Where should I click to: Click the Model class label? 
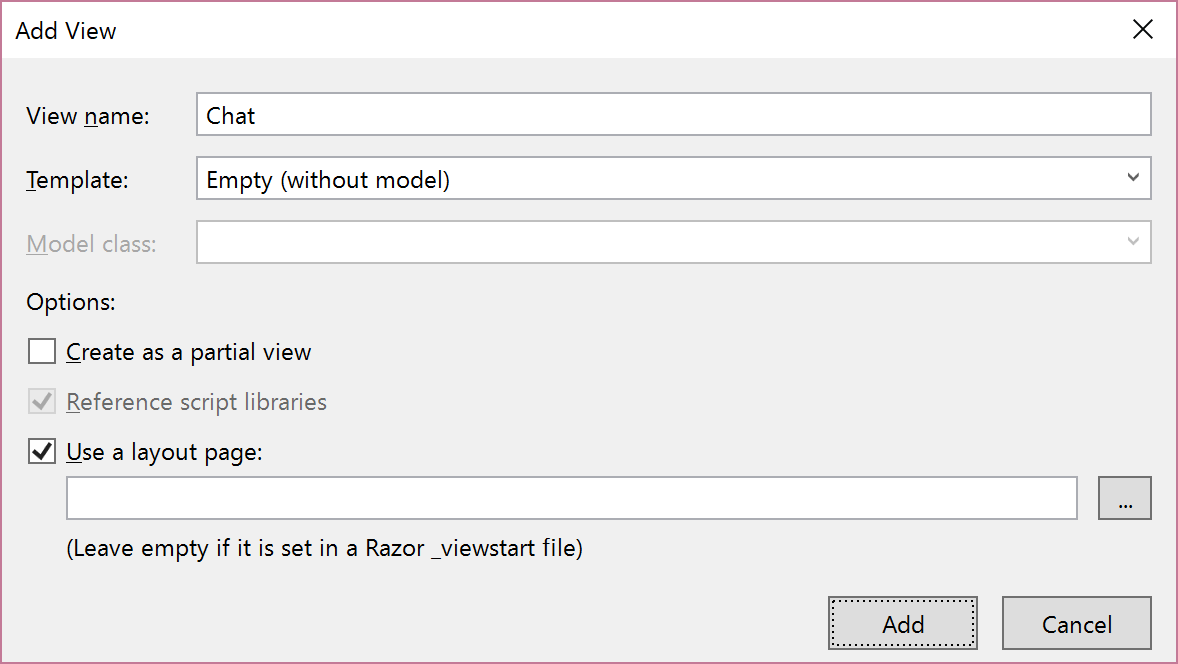click(x=92, y=243)
